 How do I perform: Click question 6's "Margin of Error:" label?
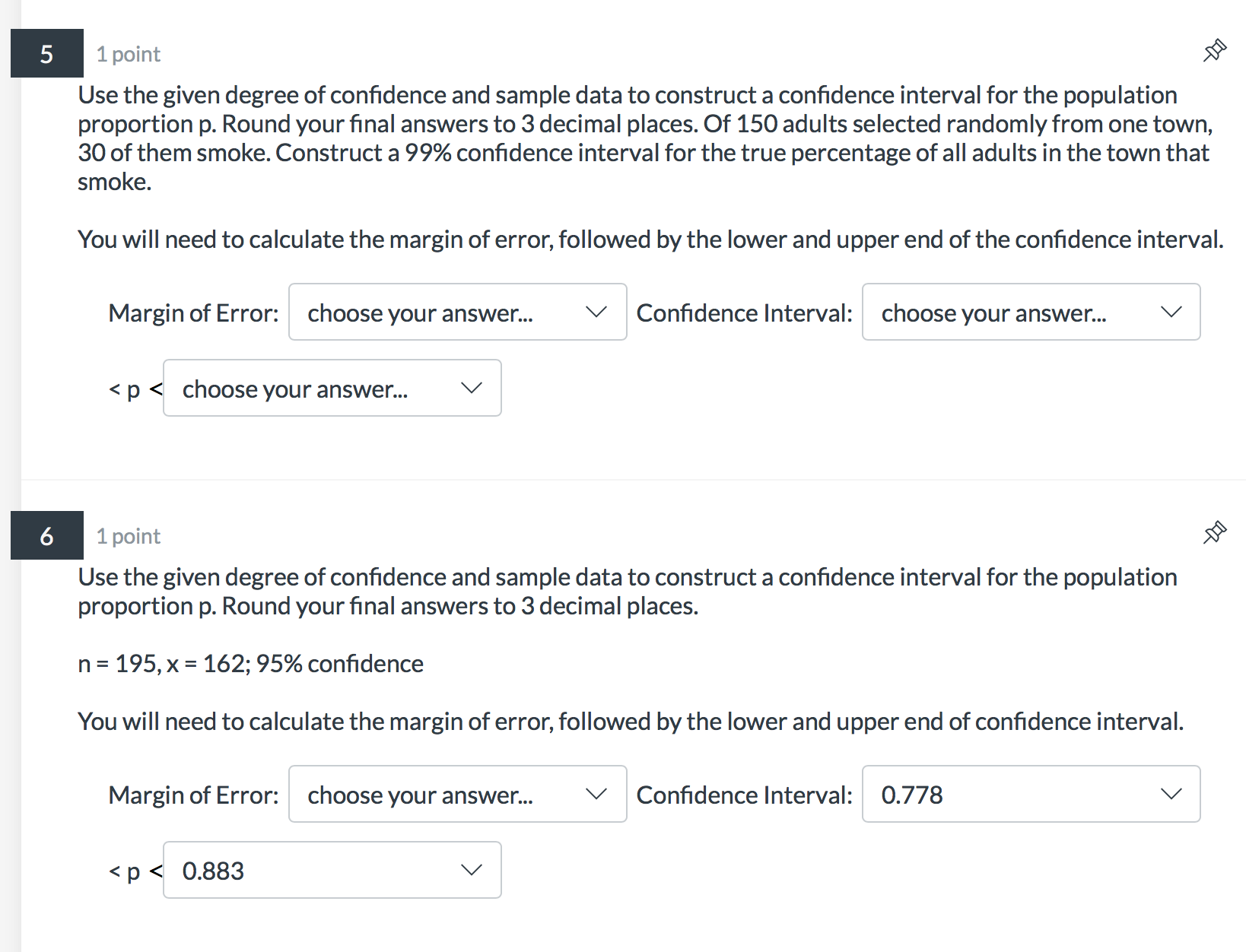pos(193,795)
